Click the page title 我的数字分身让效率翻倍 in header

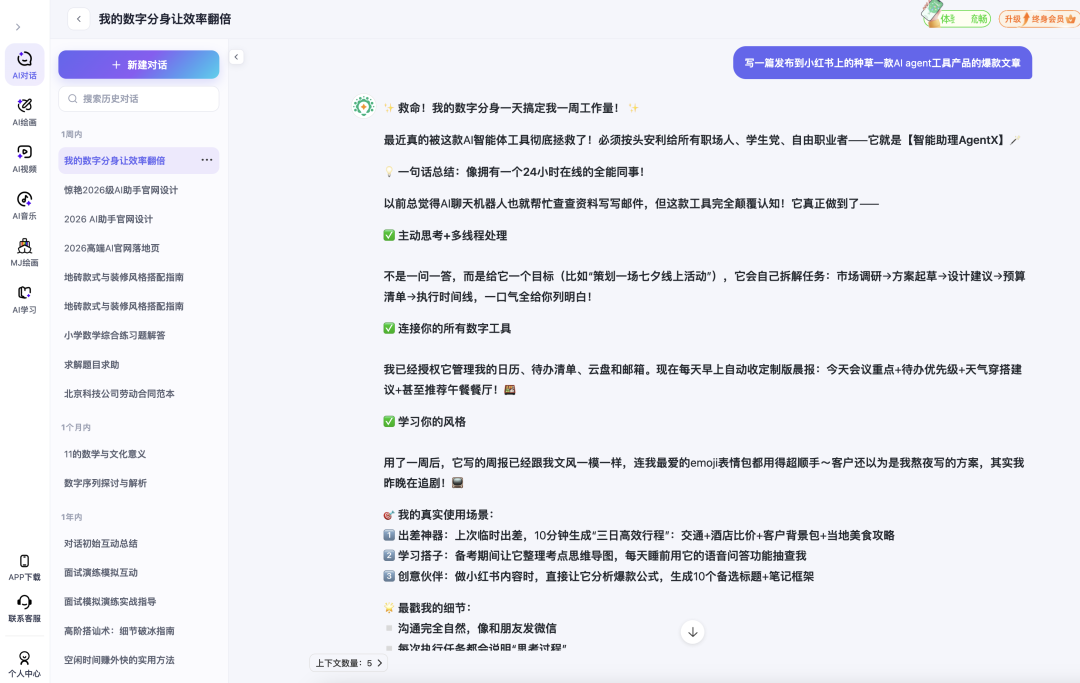tap(165, 19)
